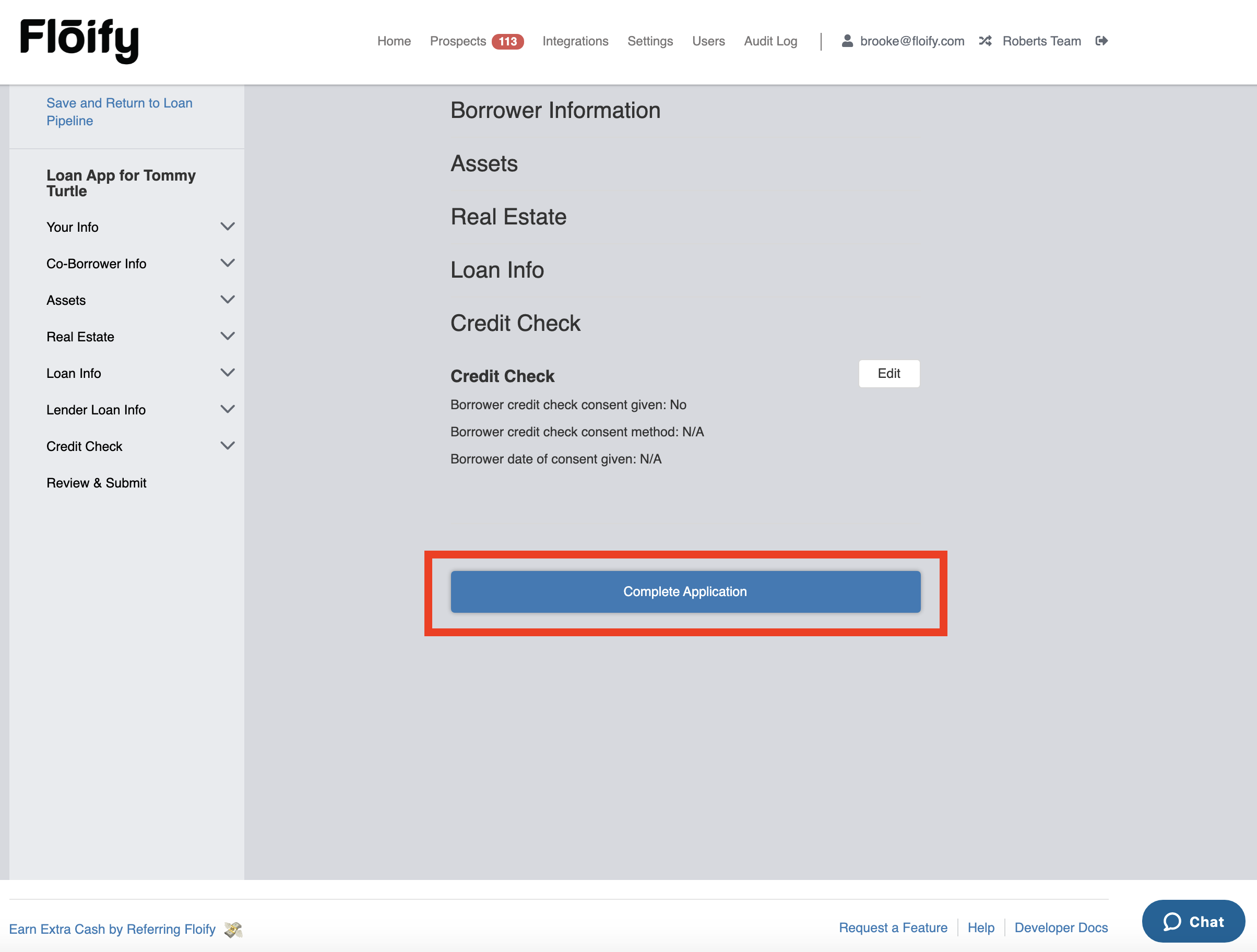
Task: Go to the Audit Log page
Action: (x=770, y=41)
